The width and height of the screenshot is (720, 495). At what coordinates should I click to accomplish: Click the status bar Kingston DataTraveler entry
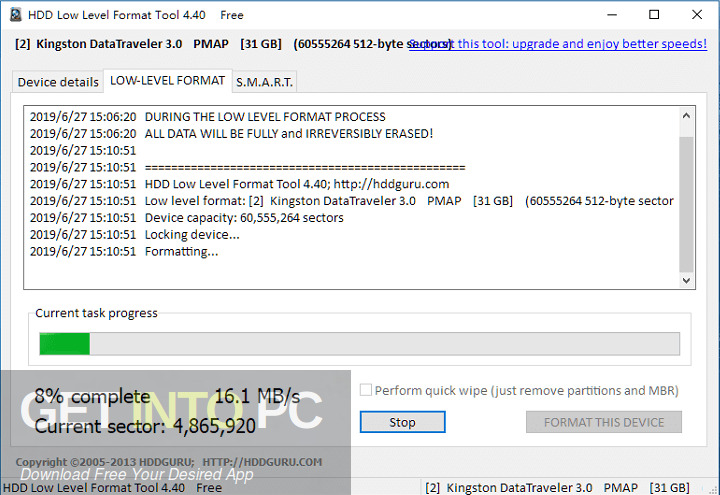(557, 488)
